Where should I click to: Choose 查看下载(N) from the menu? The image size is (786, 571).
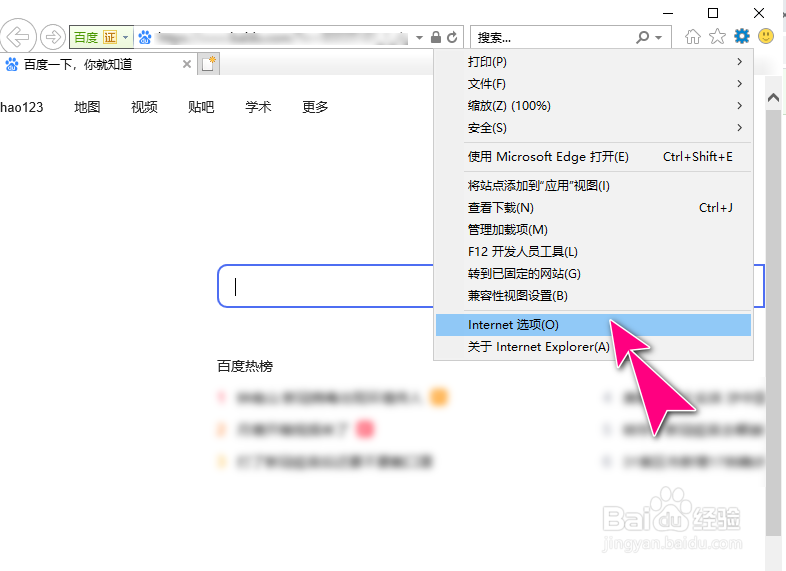click(x=594, y=208)
